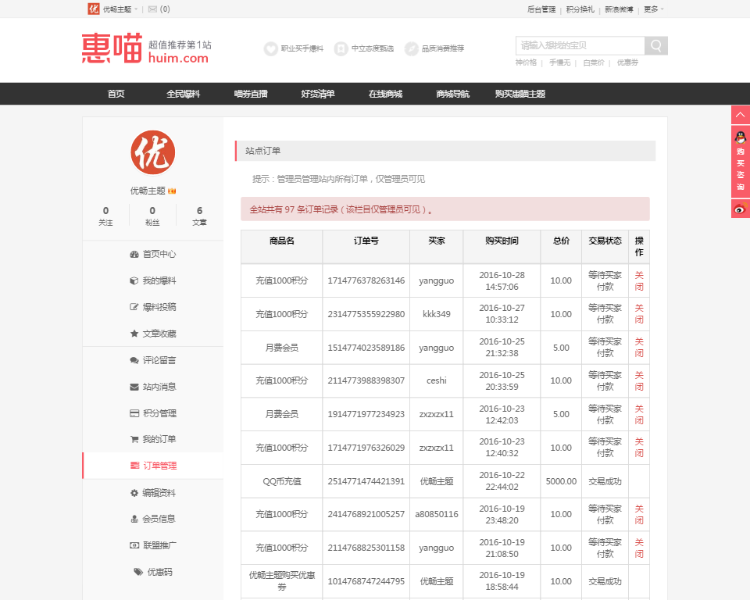
Task: Select 订单管理 in sidebar
Action: pyautogui.click(x=153, y=466)
